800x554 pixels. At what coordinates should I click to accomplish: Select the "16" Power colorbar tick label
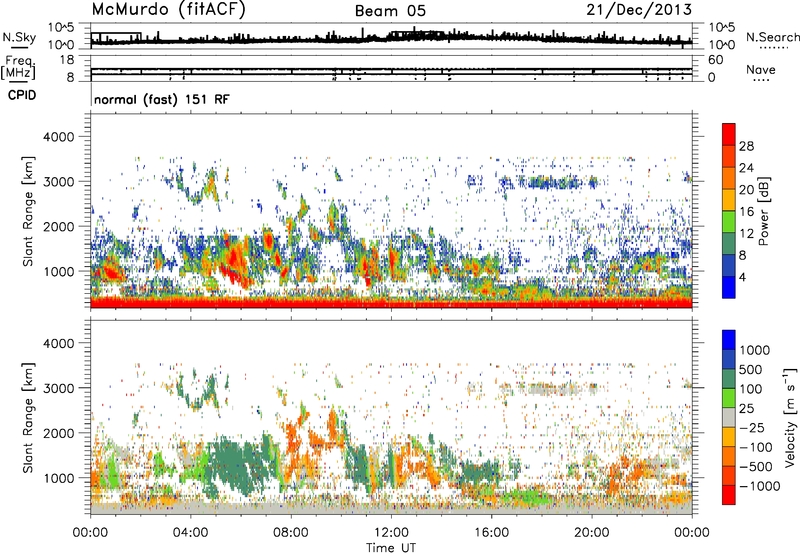tap(746, 212)
